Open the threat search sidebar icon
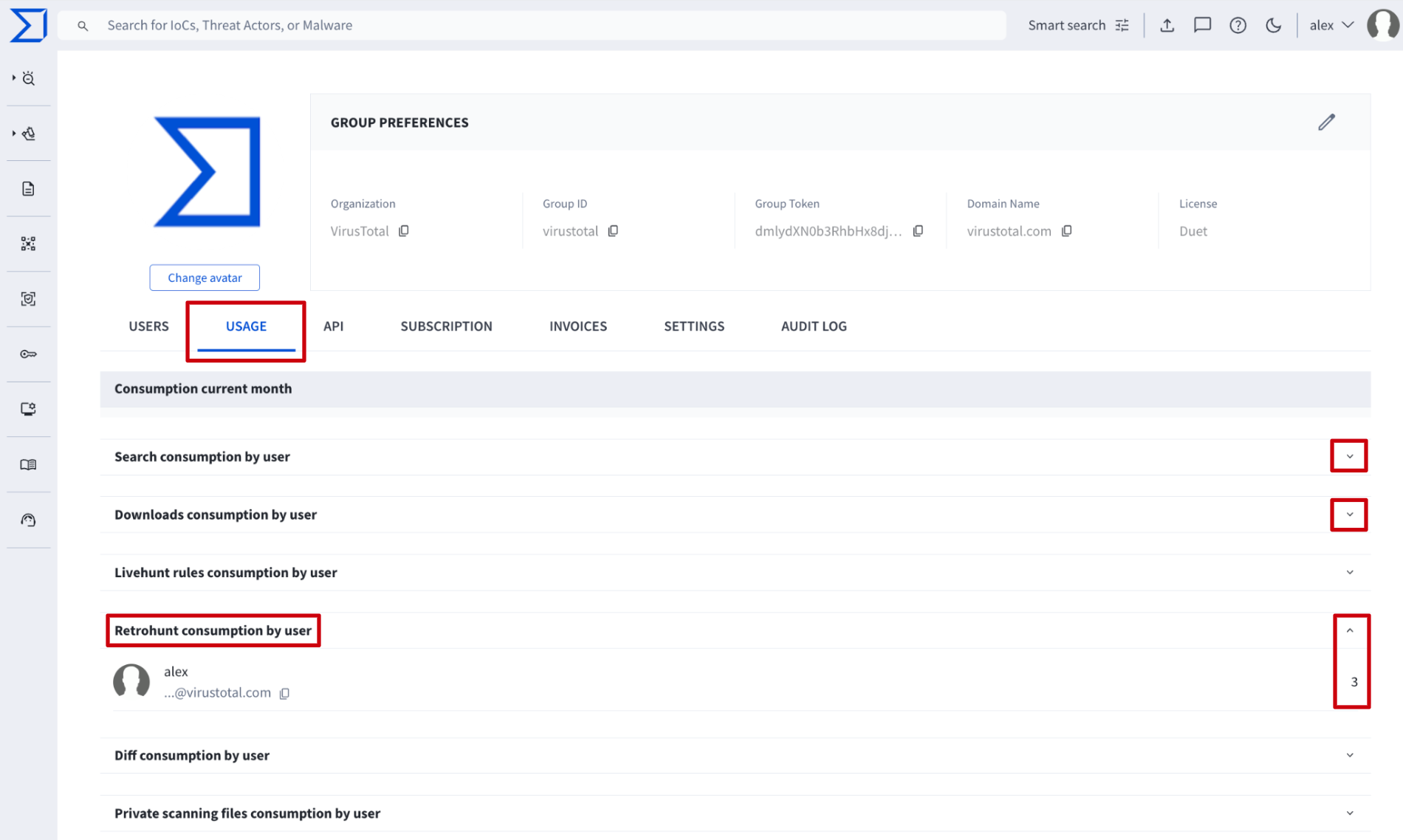Viewport: 1403px width, 840px height. click(28, 78)
